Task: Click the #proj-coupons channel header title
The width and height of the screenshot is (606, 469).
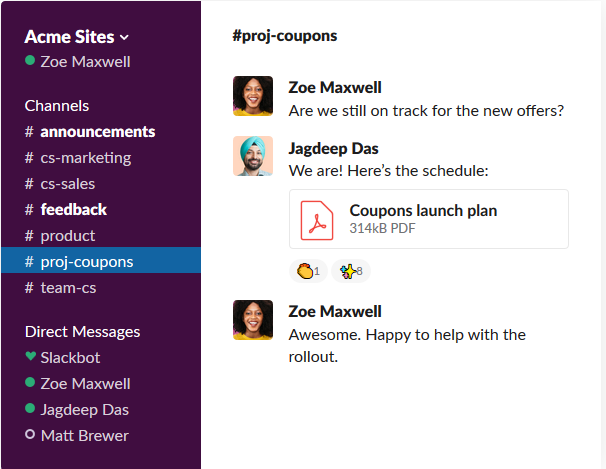Action: pyautogui.click(x=284, y=36)
